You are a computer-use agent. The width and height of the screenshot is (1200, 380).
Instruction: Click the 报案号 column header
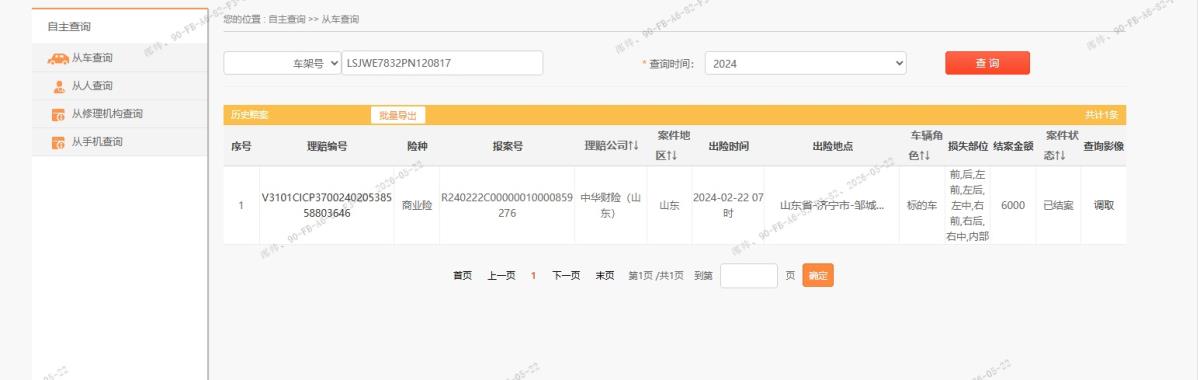pos(507,147)
